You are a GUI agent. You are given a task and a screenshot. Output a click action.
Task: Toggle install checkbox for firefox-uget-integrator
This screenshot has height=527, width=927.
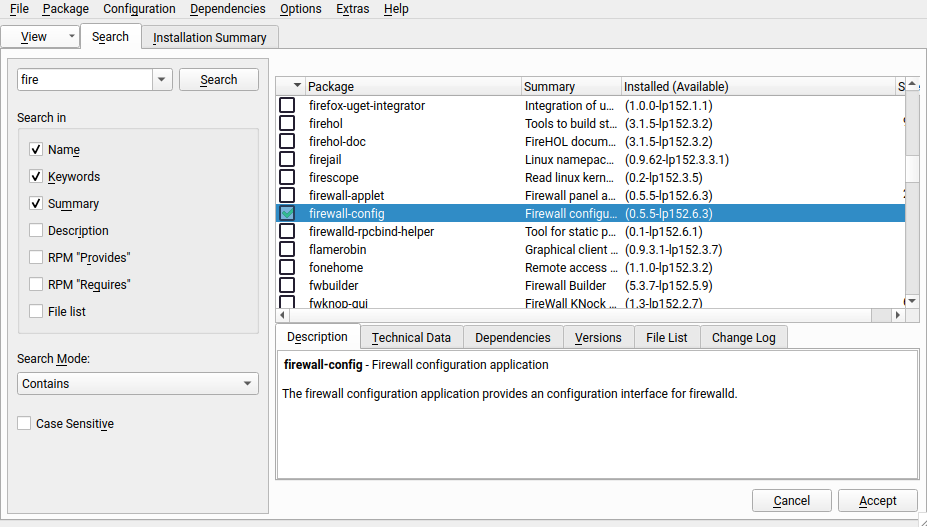click(x=287, y=105)
